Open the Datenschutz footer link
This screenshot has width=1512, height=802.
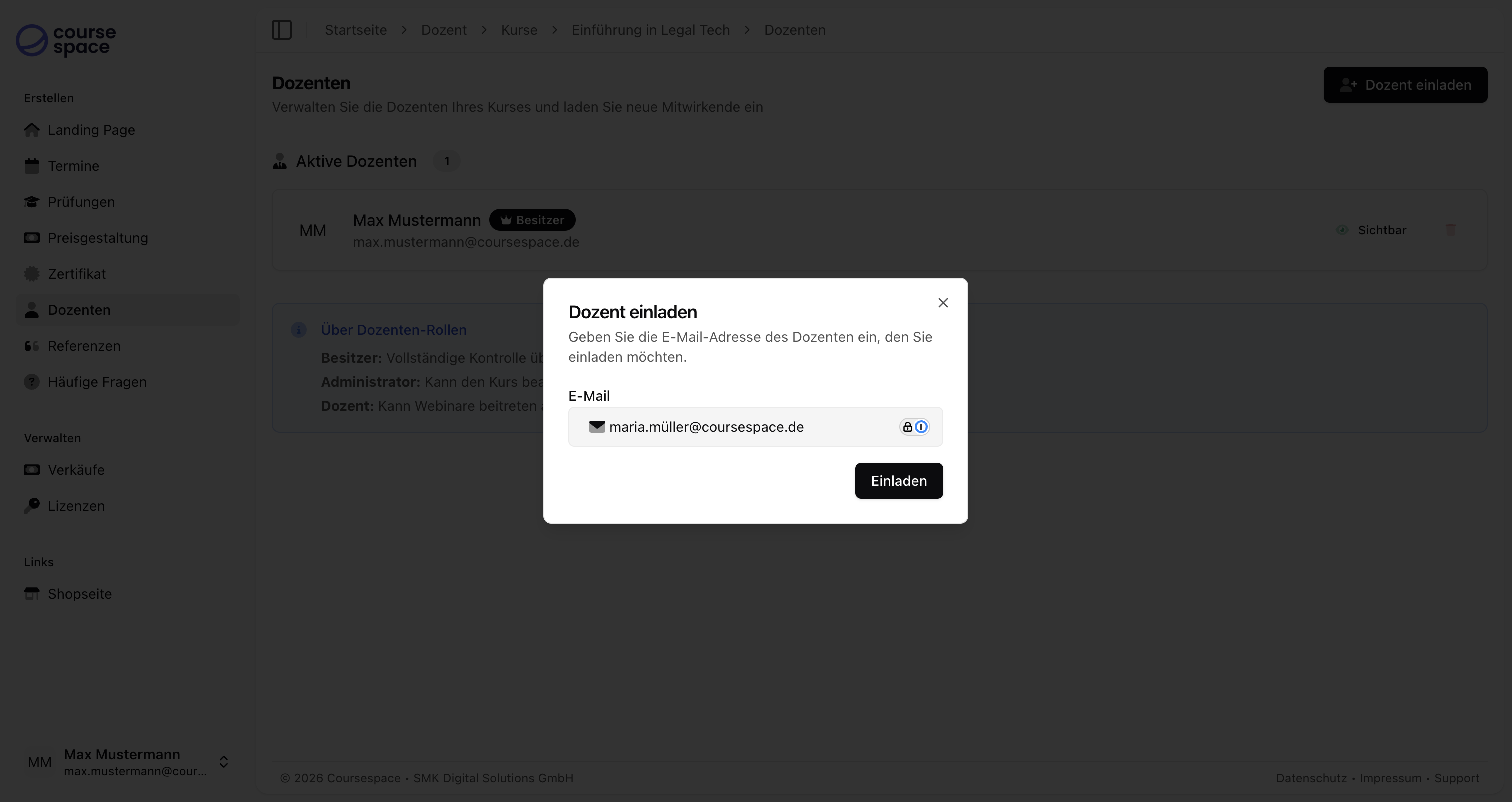click(1311, 778)
